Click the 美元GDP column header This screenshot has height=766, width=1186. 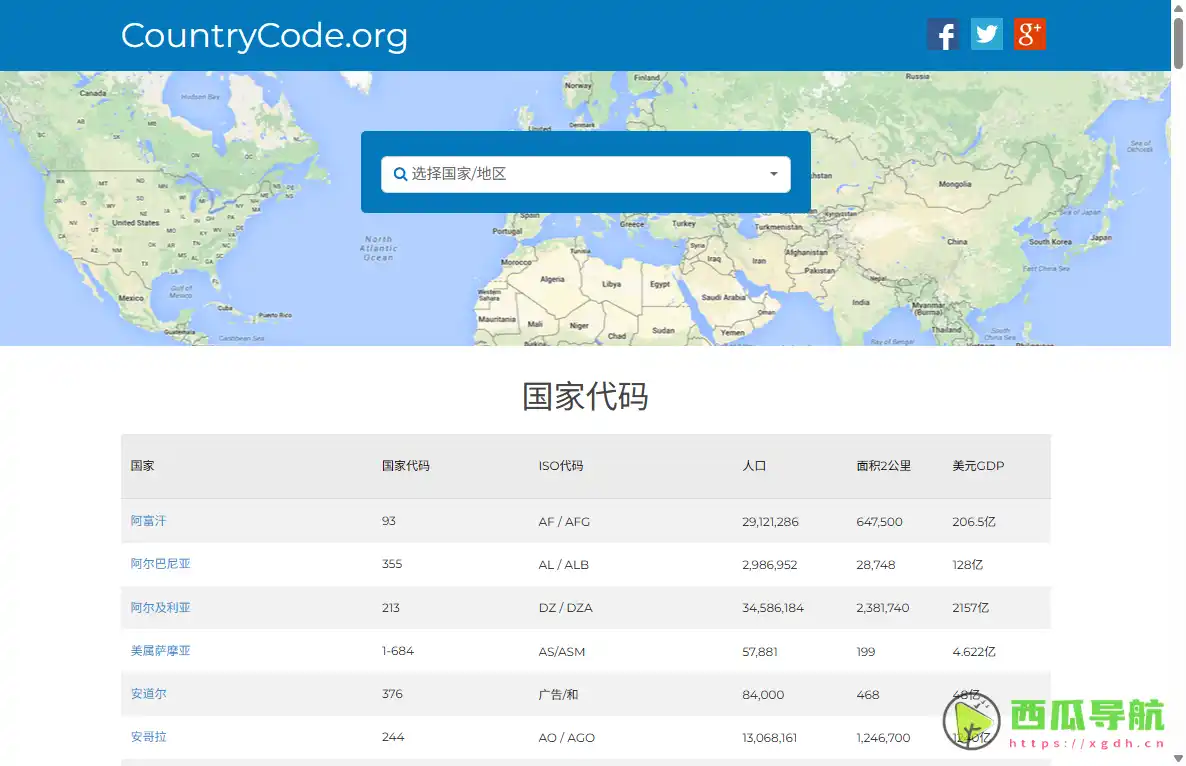click(978, 466)
